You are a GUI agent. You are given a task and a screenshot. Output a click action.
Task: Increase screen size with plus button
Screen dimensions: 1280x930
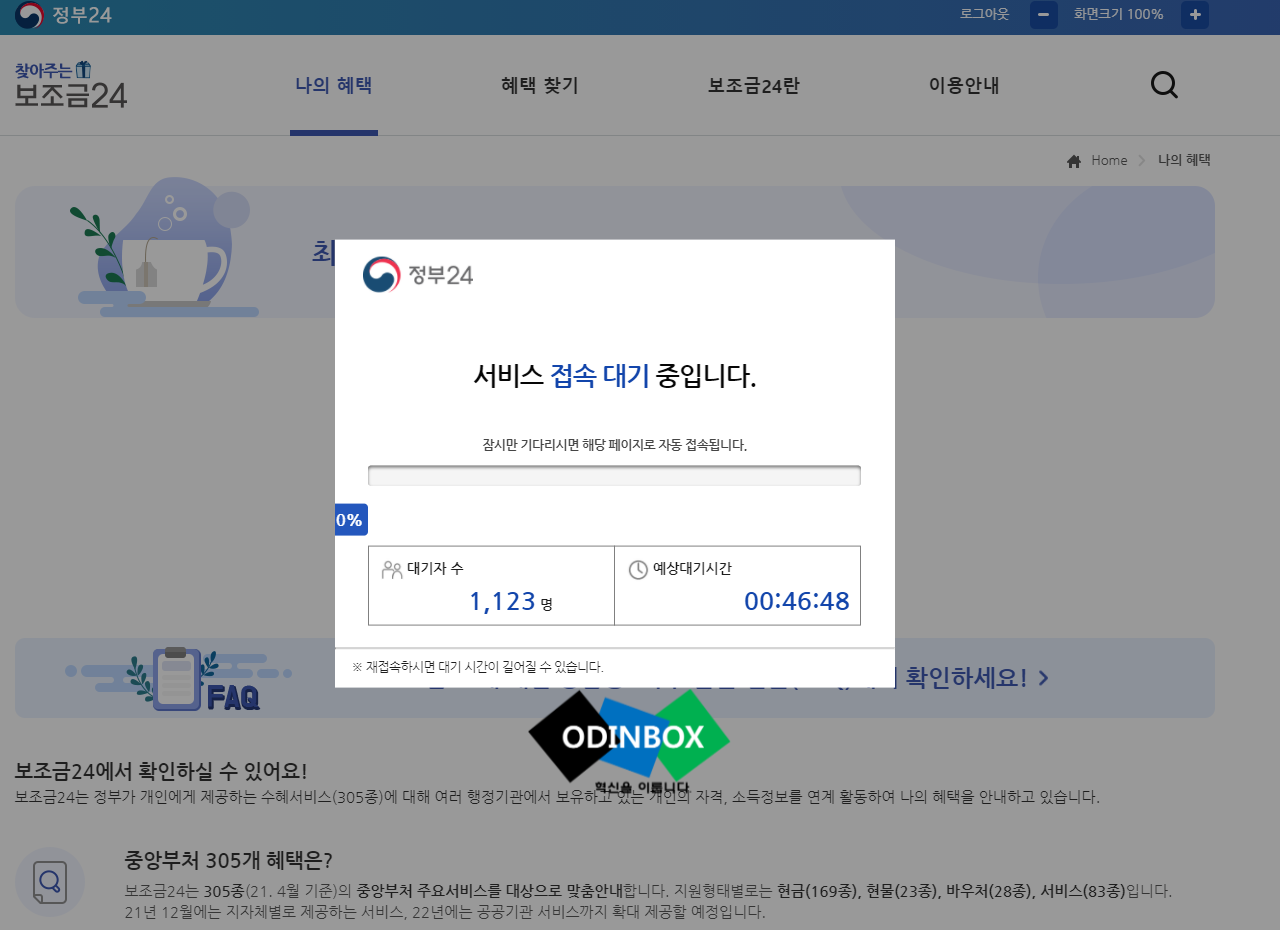(1195, 15)
